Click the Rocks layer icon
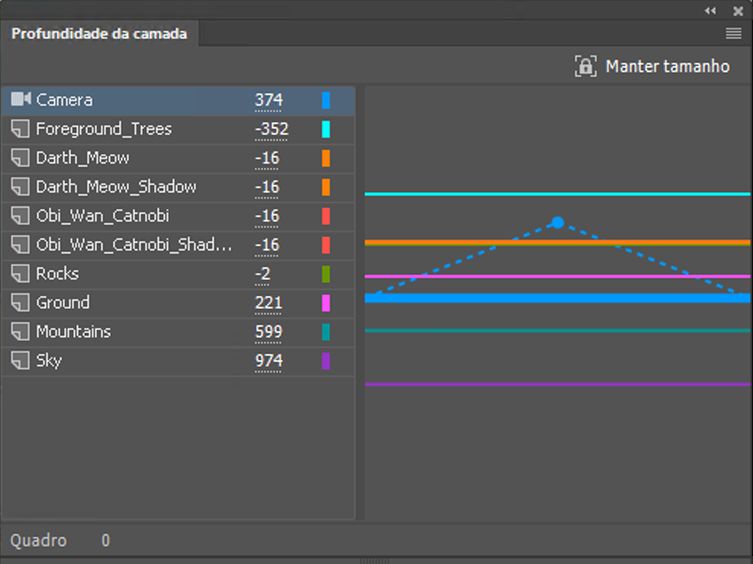 point(20,274)
